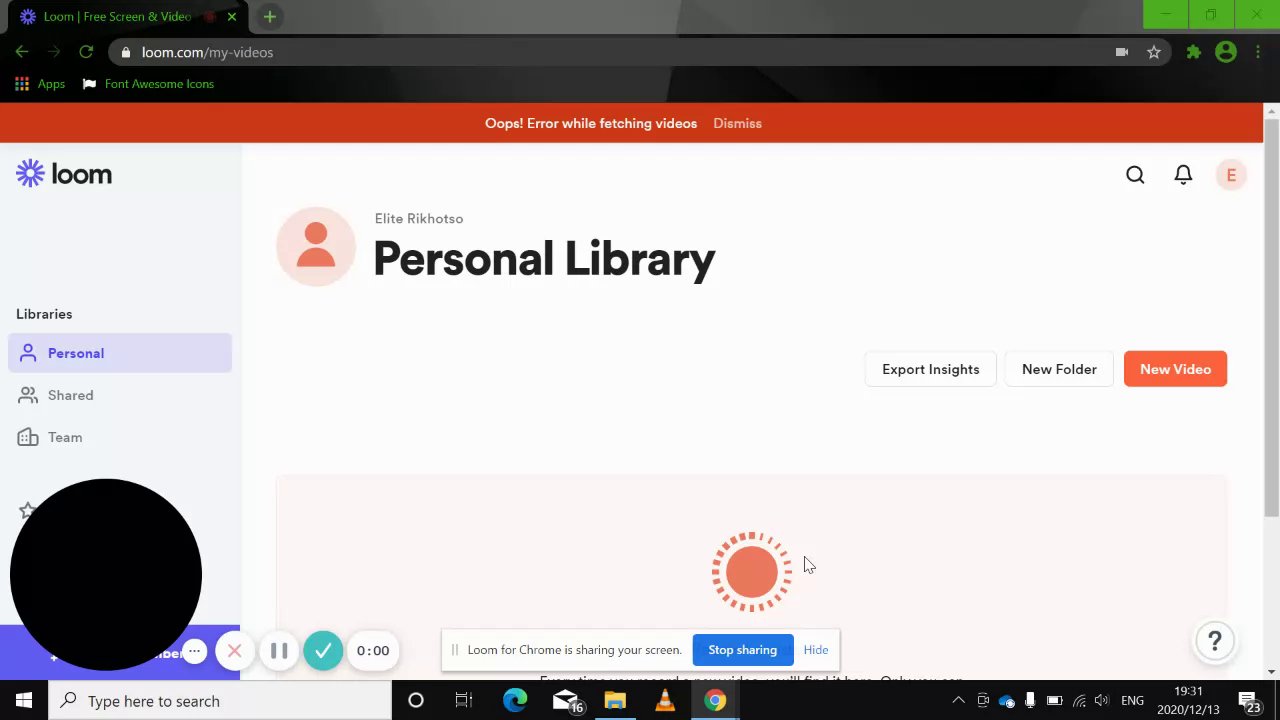
Task: Open the Action Center notifications
Action: pos(1250,701)
